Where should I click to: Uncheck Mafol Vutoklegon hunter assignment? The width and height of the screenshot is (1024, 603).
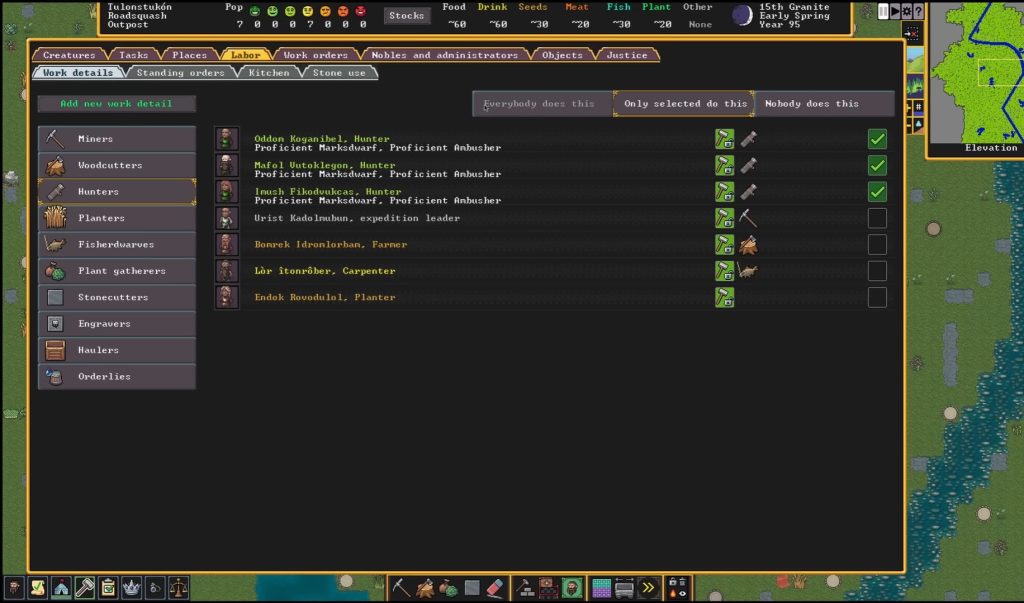[x=877, y=165]
